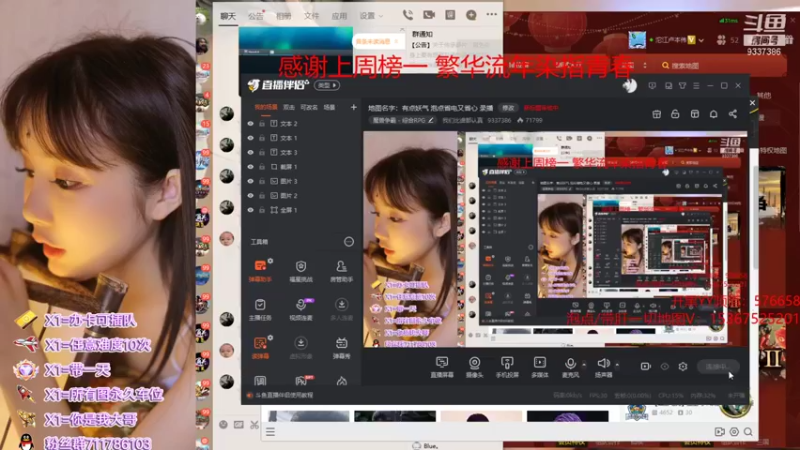The image size is (800, 450).
Task: Open the 斗鱼直播伴侣使用教程 link
Action: pyautogui.click(x=284, y=395)
